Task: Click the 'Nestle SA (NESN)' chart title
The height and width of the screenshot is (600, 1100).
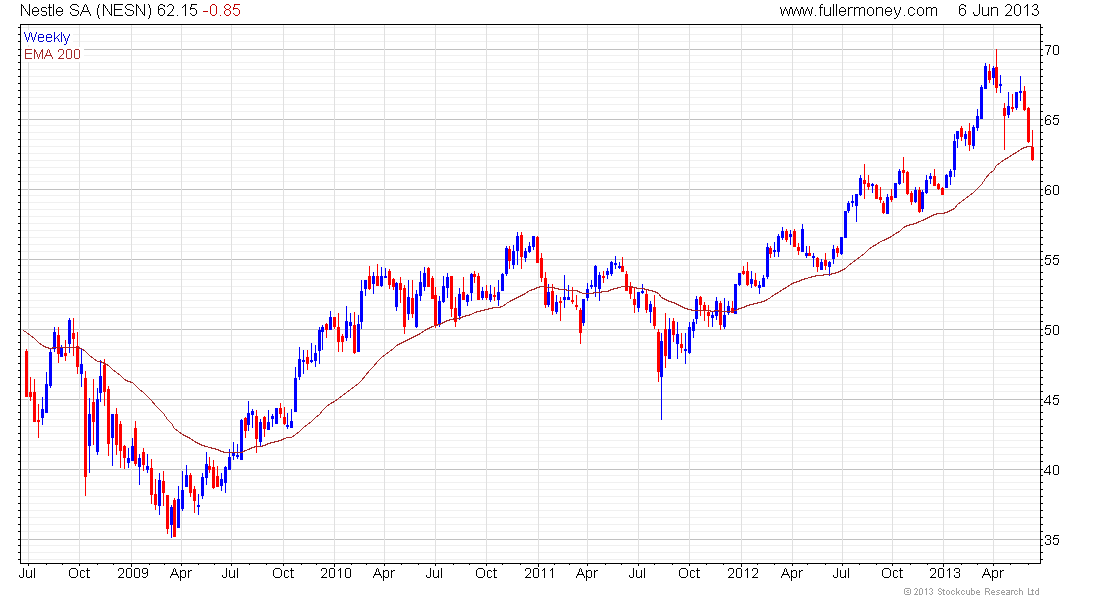Action: pyautogui.click(x=86, y=11)
